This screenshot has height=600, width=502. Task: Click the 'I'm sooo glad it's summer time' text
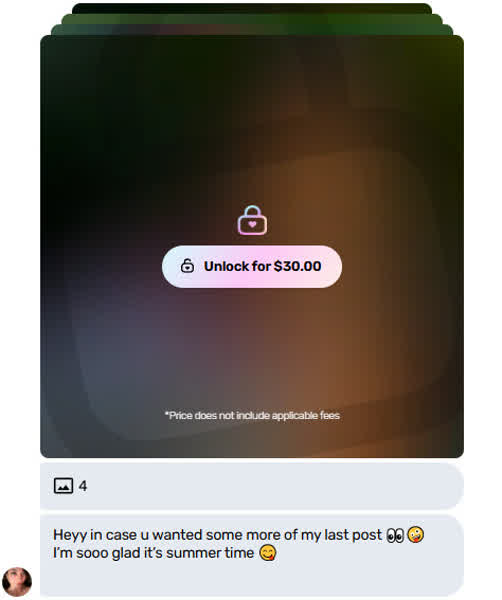point(153,553)
